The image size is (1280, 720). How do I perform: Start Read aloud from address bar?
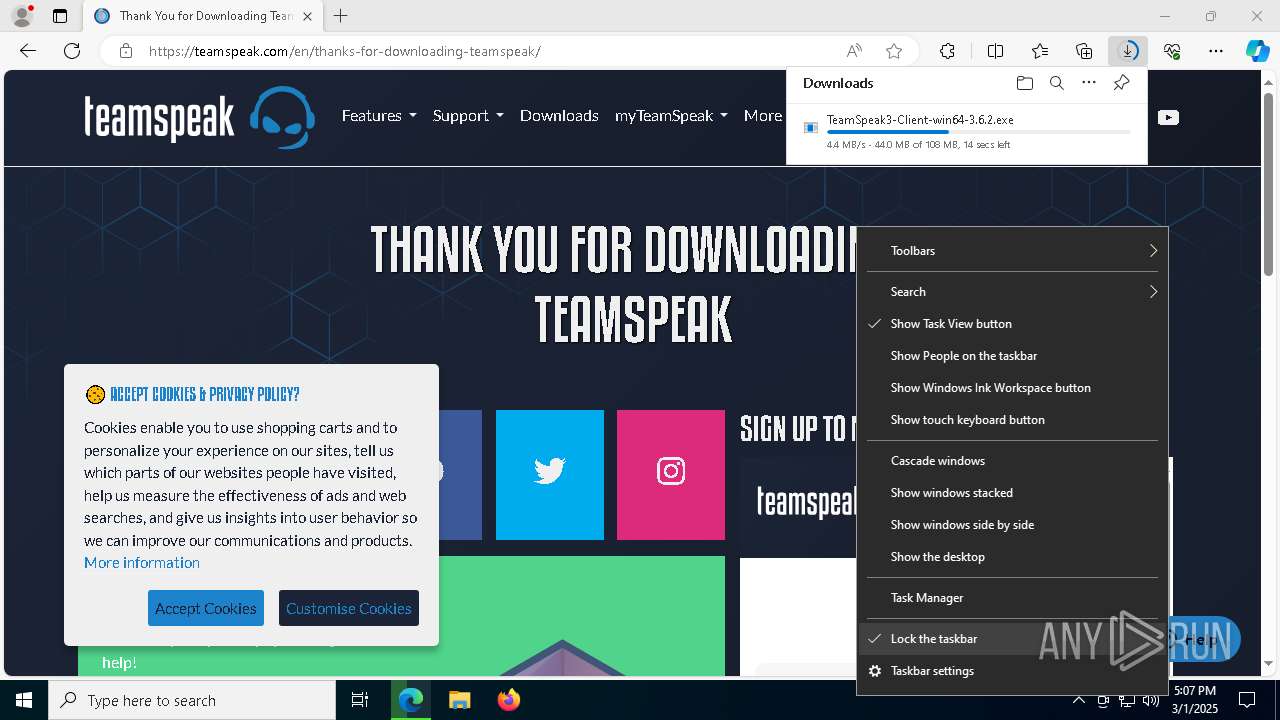click(854, 51)
